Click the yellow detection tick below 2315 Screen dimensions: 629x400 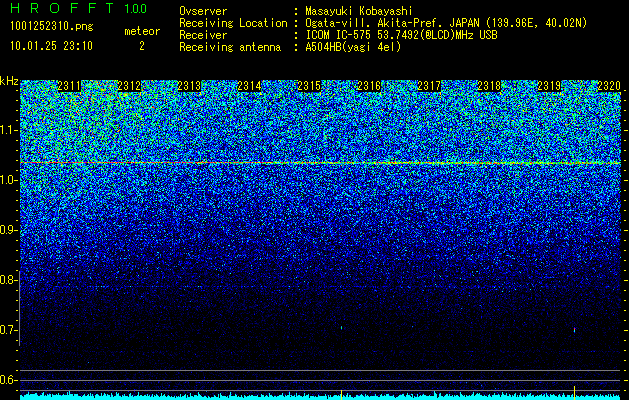341,393
